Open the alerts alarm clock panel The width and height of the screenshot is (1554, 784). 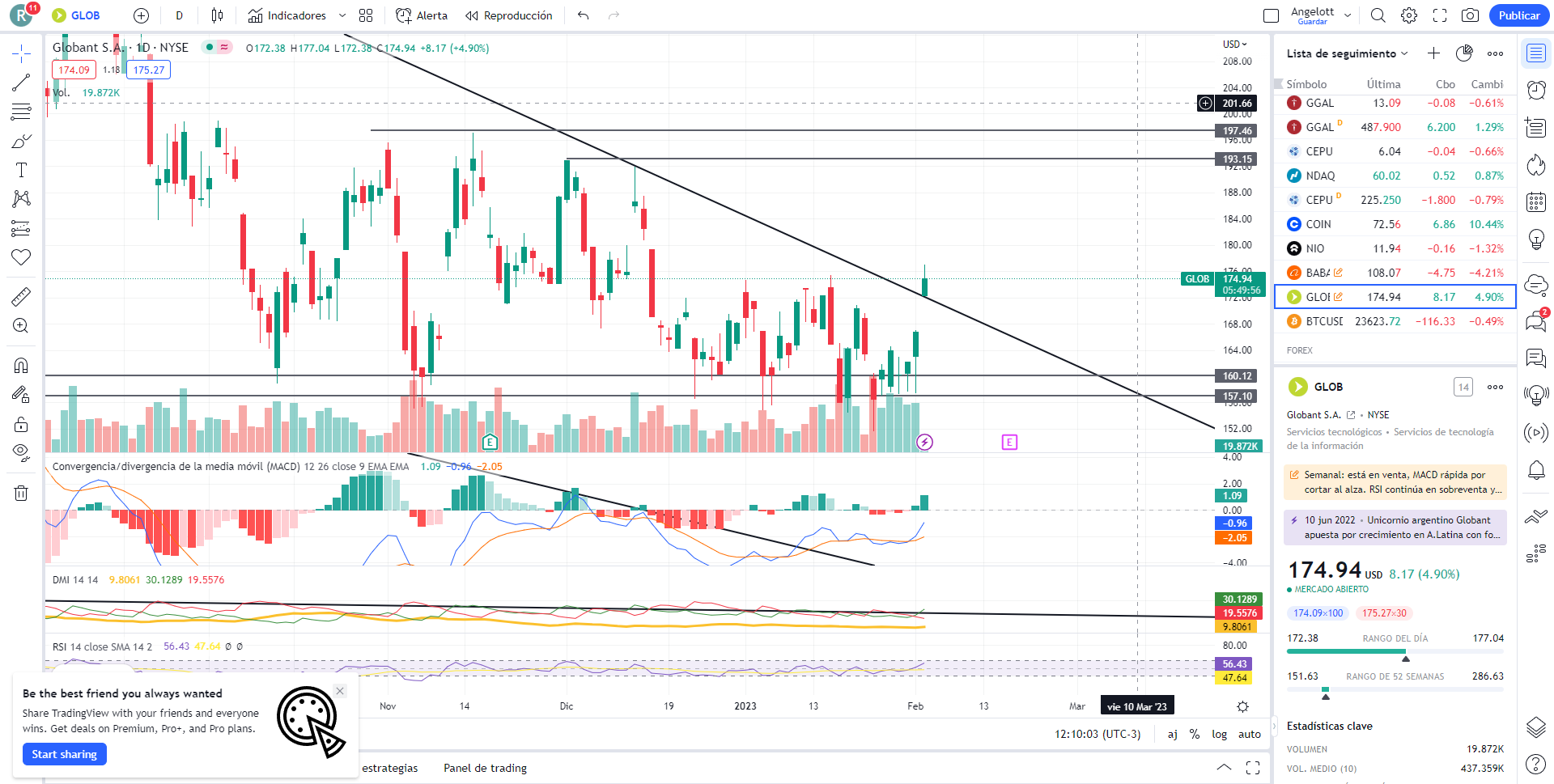point(1536,90)
